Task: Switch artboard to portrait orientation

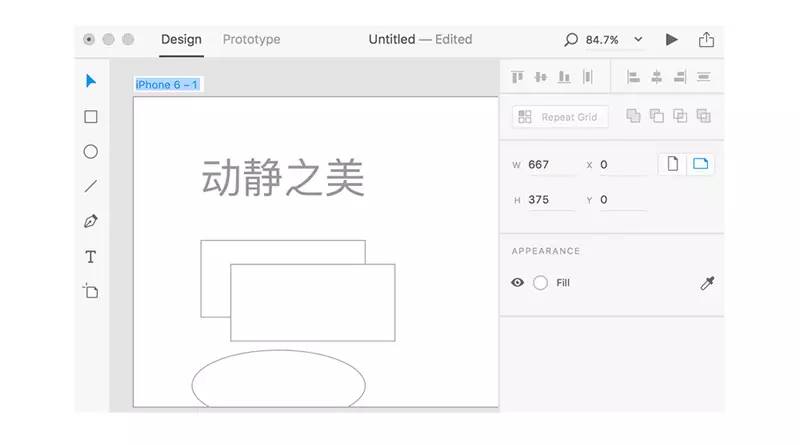Action: (x=673, y=164)
